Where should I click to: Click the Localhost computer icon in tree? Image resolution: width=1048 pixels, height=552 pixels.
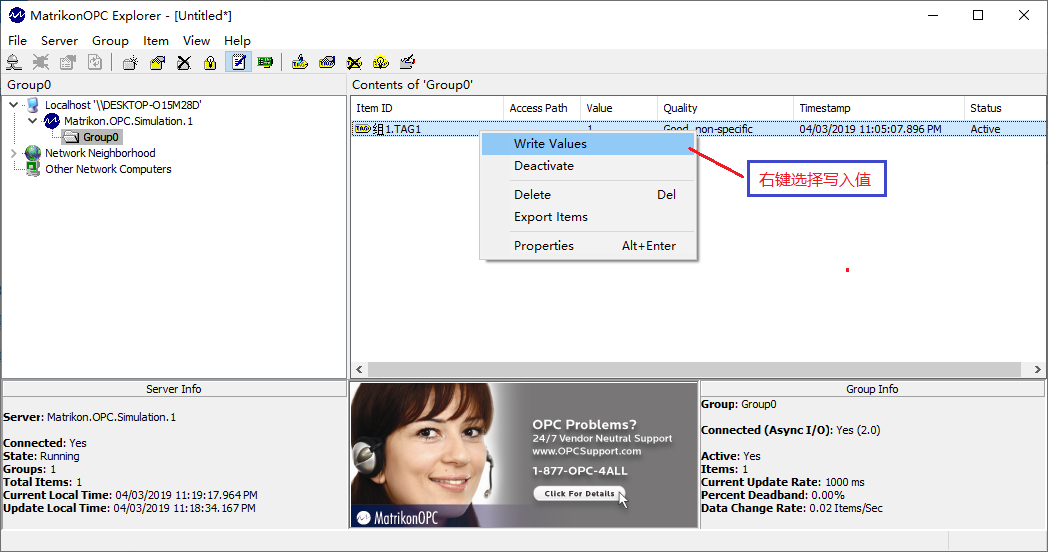click(x=33, y=105)
